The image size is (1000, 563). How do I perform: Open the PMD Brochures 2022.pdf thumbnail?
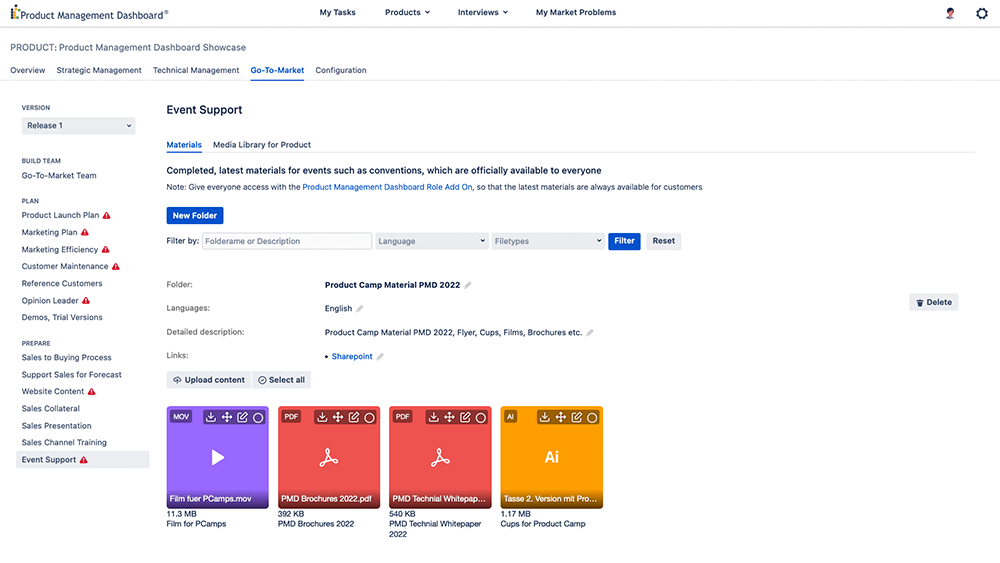click(x=329, y=457)
